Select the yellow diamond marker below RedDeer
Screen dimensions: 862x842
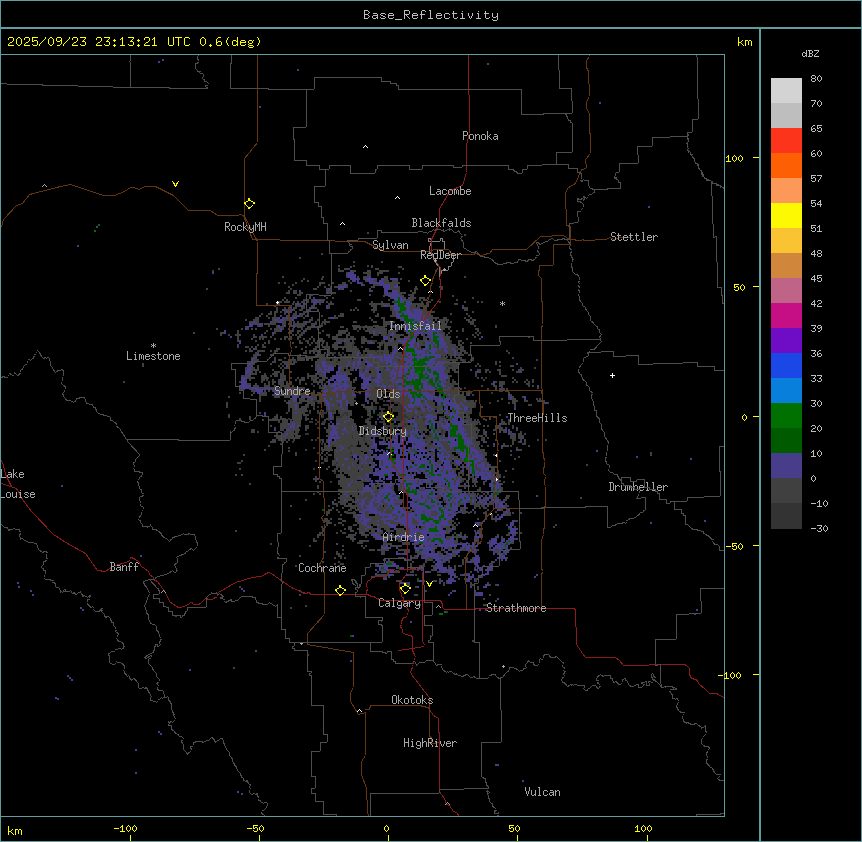tap(425, 281)
